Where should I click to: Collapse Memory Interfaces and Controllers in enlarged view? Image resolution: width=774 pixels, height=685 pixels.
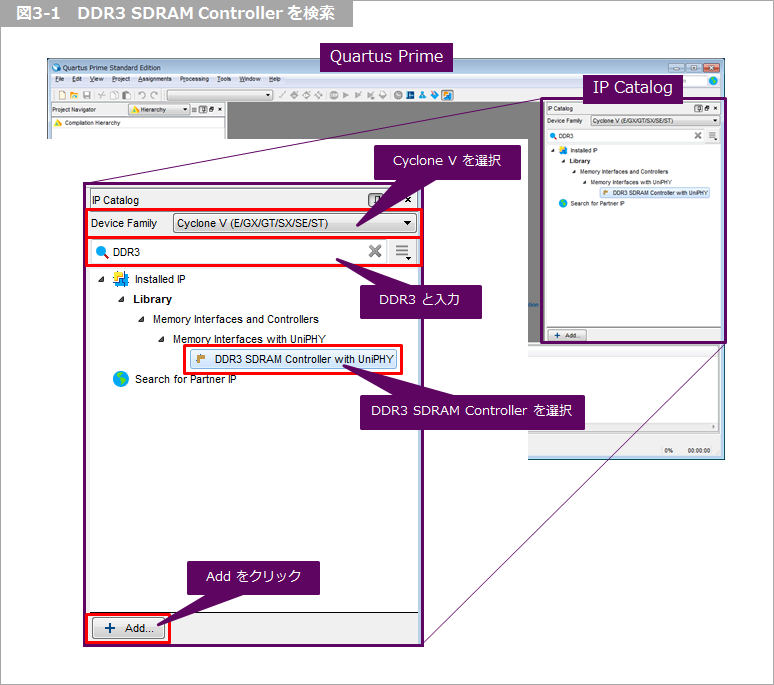(x=141, y=319)
